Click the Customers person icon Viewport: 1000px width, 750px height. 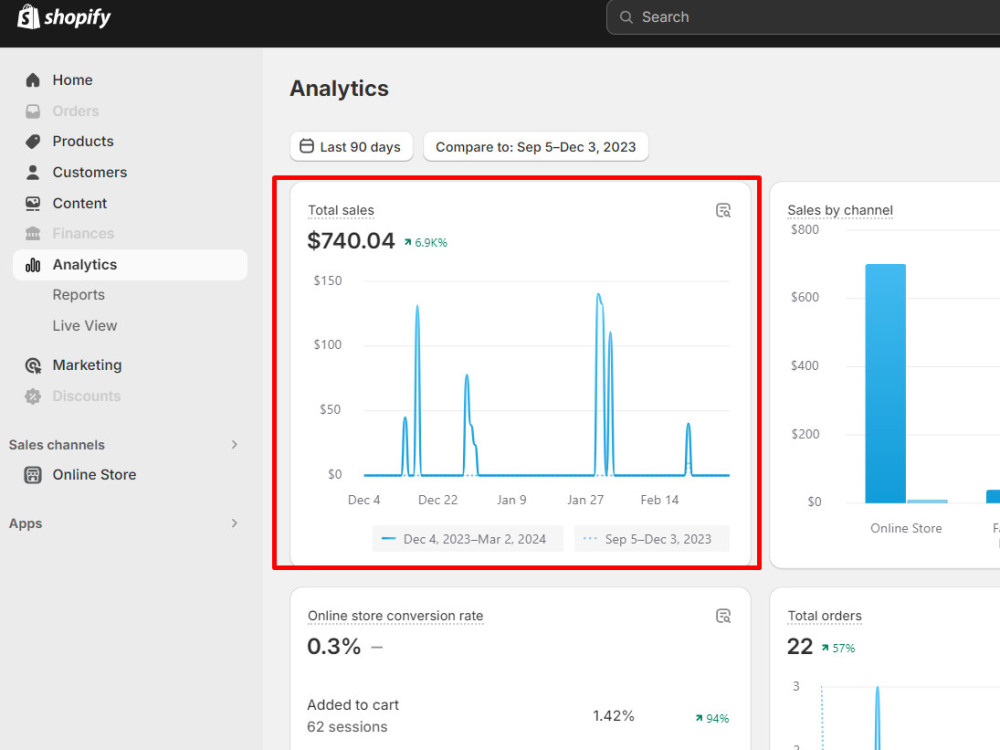(33, 172)
